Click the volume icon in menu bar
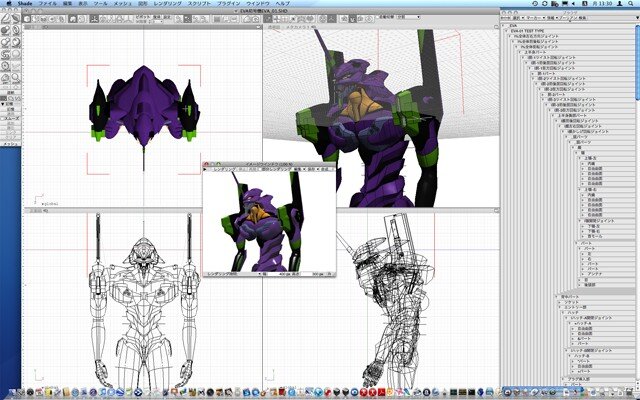Viewport: 640px width, 400px height. [573, 3]
